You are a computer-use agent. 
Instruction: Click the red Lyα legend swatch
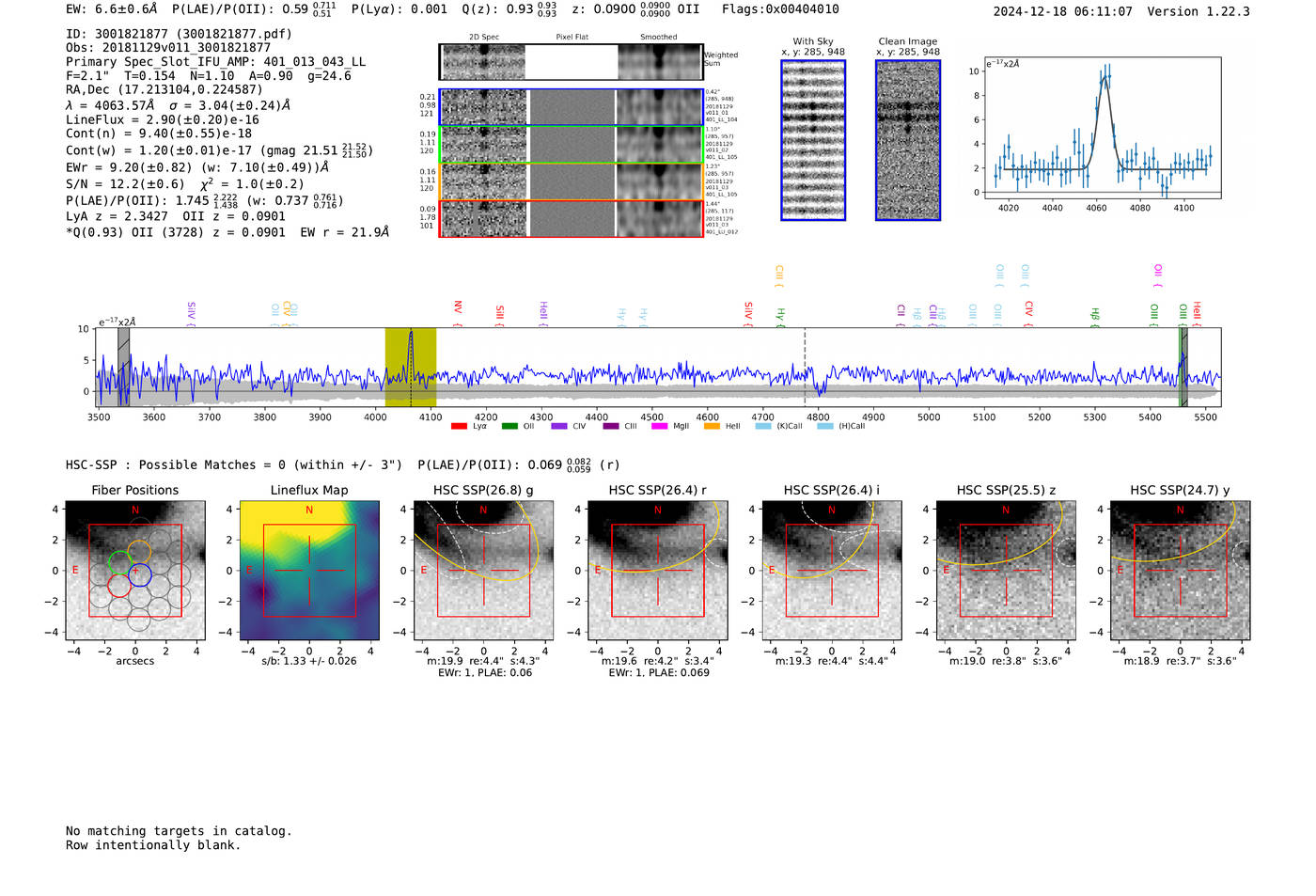(459, 426)
